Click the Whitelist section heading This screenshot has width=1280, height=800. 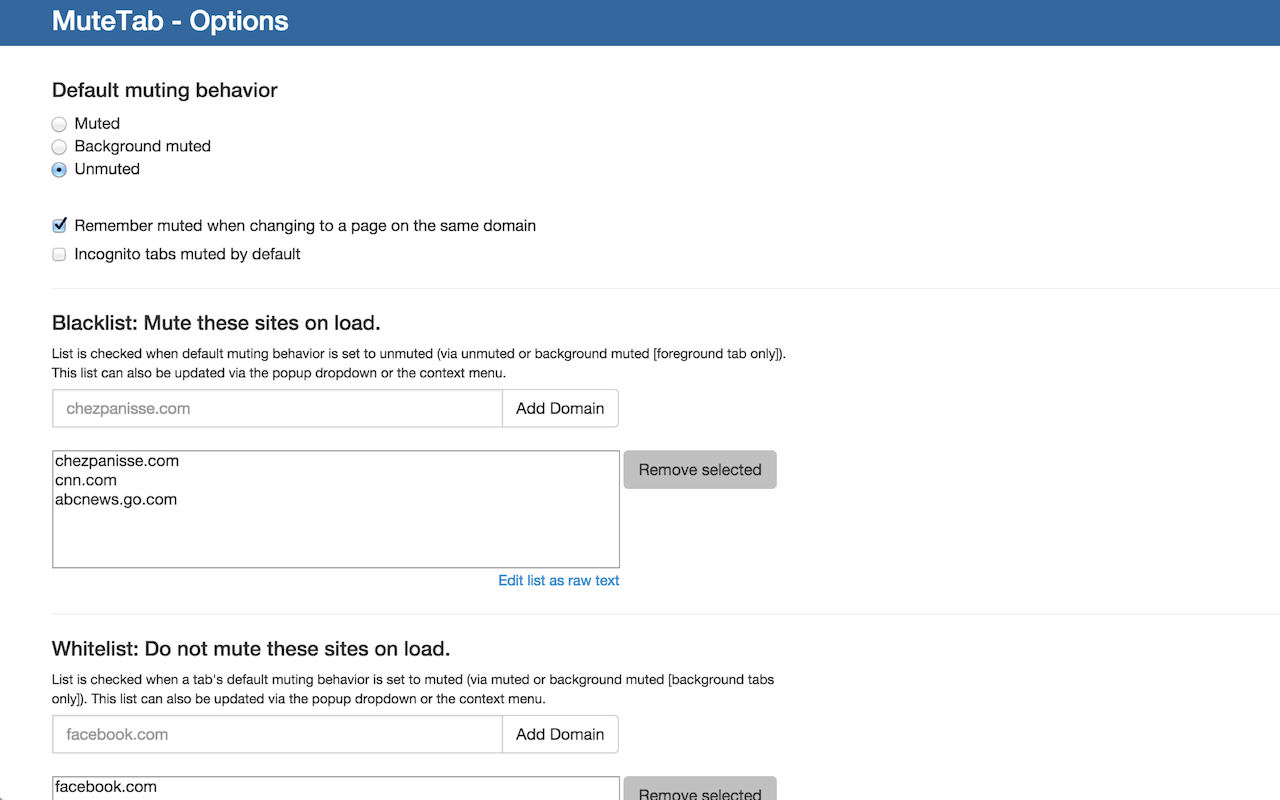tap(251, 649)
